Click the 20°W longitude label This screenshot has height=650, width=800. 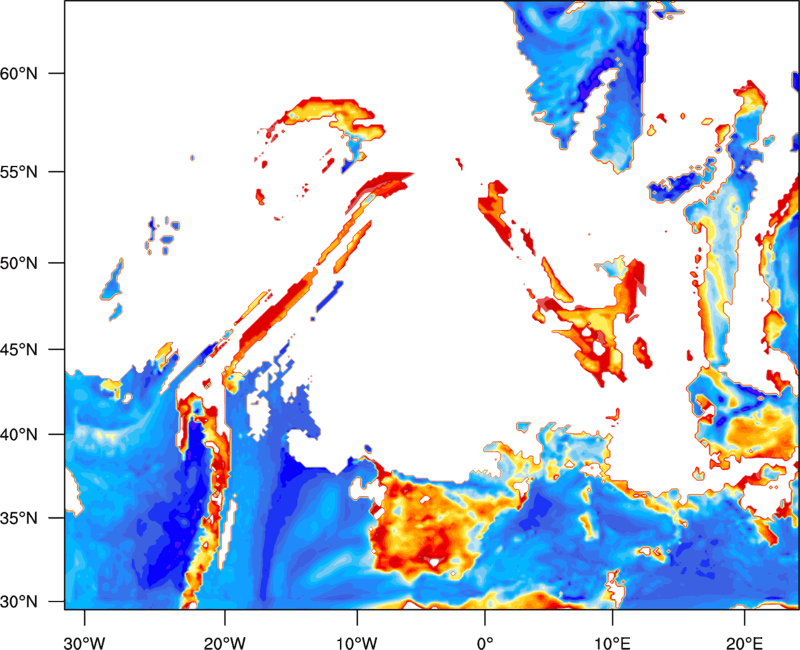[225, 643]
